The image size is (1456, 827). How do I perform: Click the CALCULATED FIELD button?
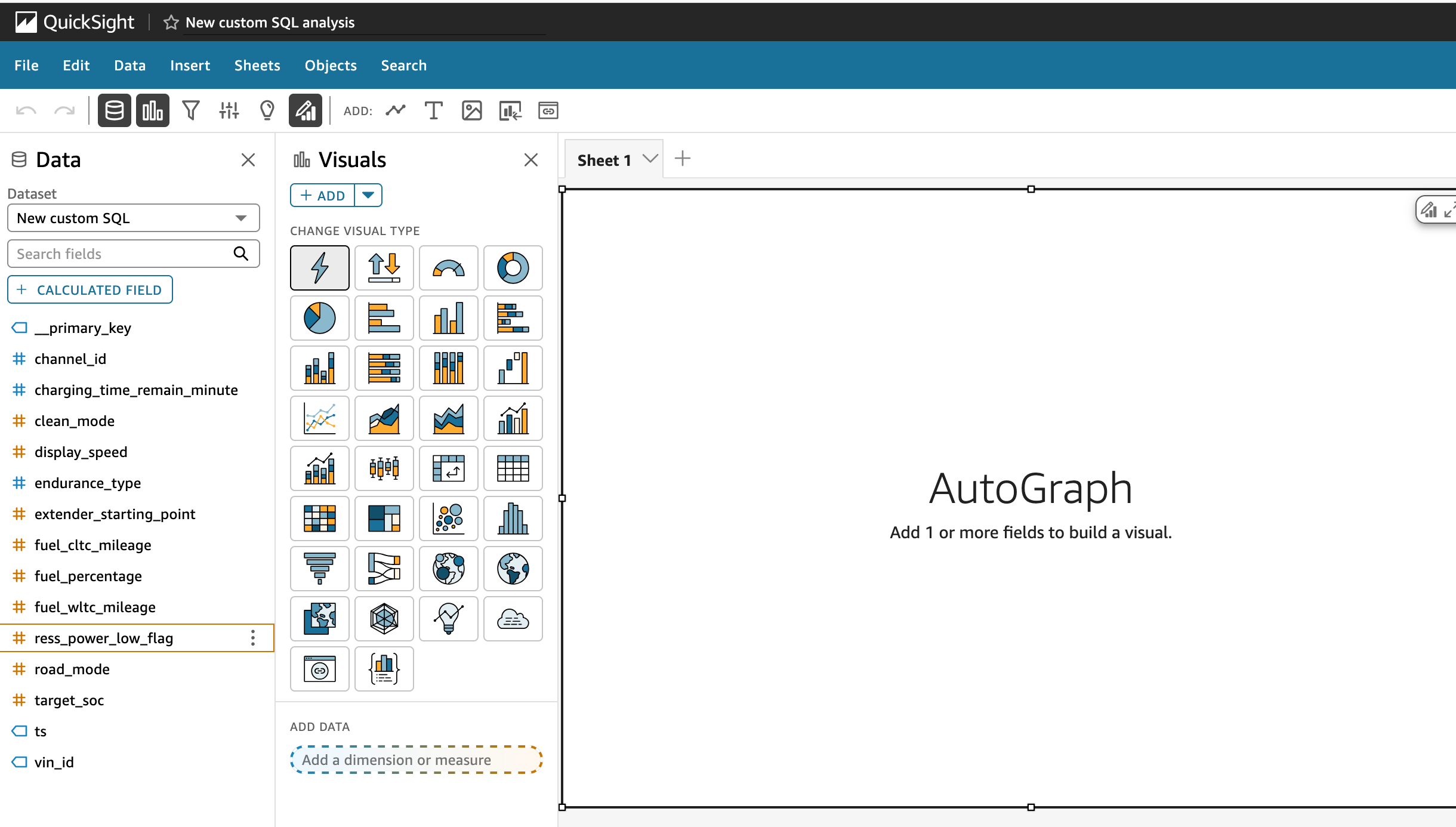(x=90, y=289)
